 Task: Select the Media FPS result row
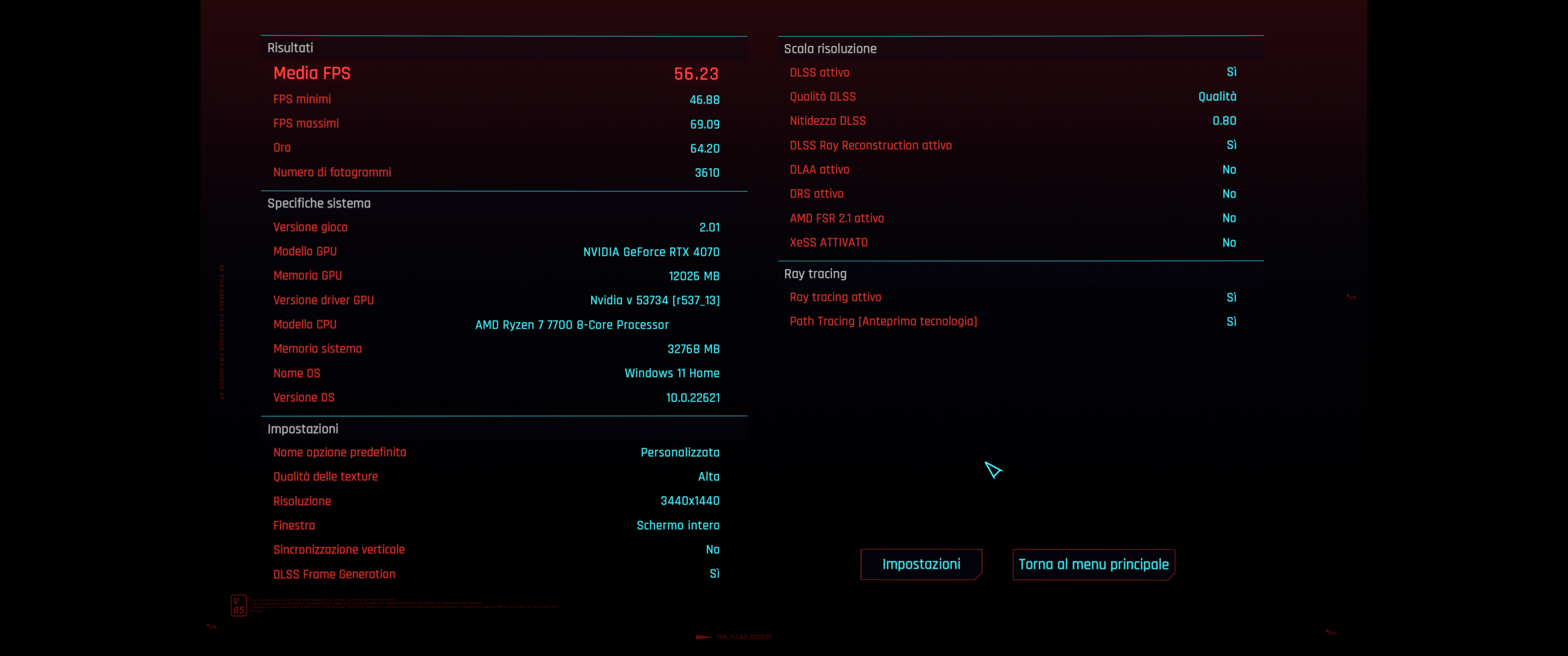click(495, 74)
